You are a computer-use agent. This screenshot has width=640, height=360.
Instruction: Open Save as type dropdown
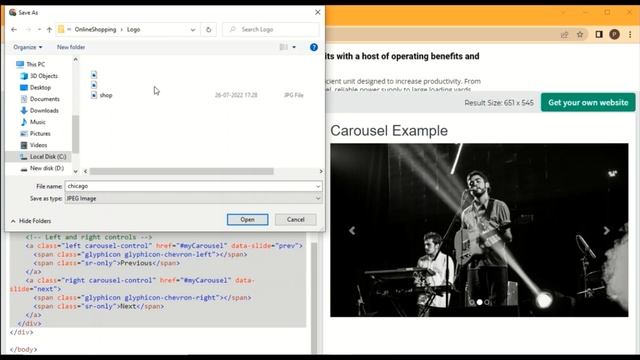193,198
